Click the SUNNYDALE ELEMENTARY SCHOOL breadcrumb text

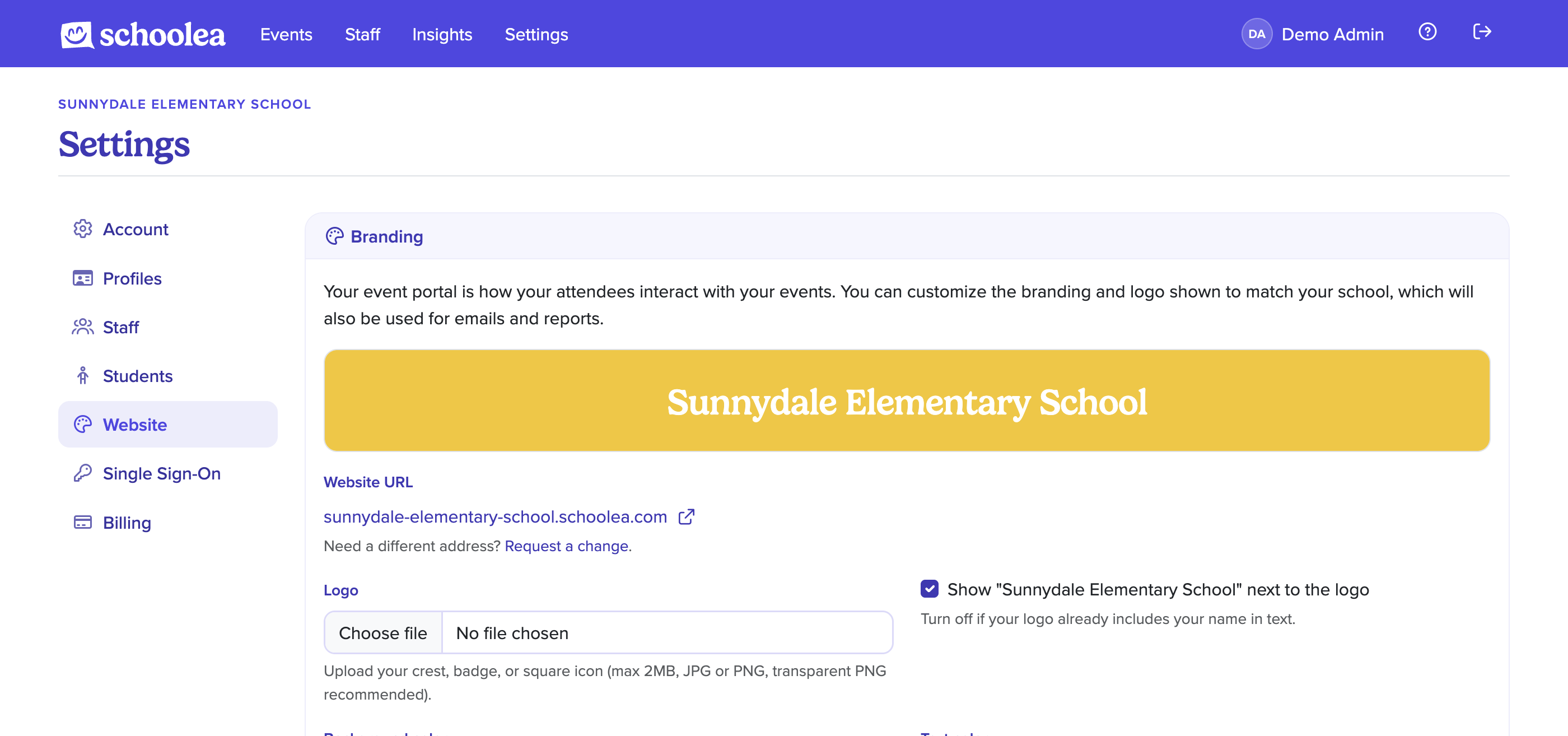point(184,104)
